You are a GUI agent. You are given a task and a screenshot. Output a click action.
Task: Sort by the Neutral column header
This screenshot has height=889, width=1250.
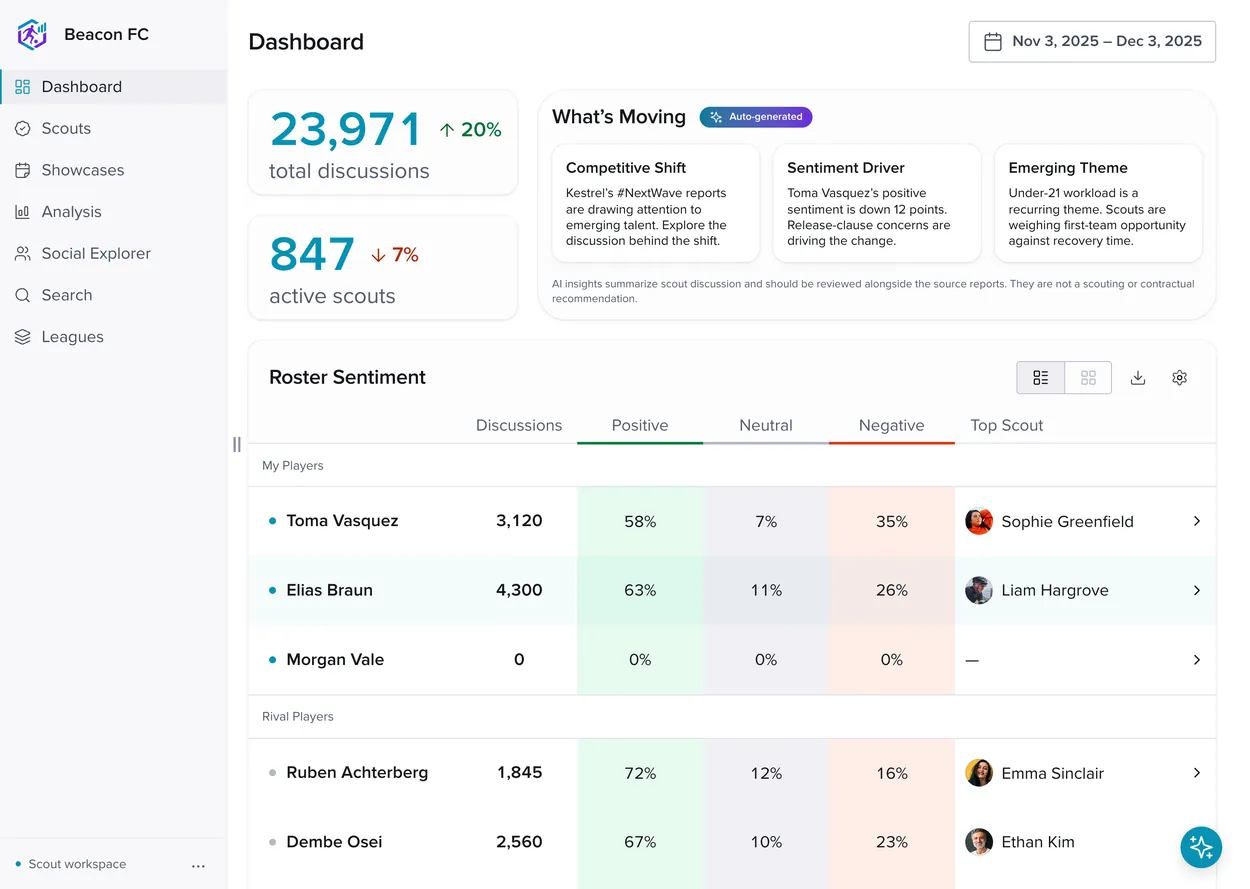point(766,425)
